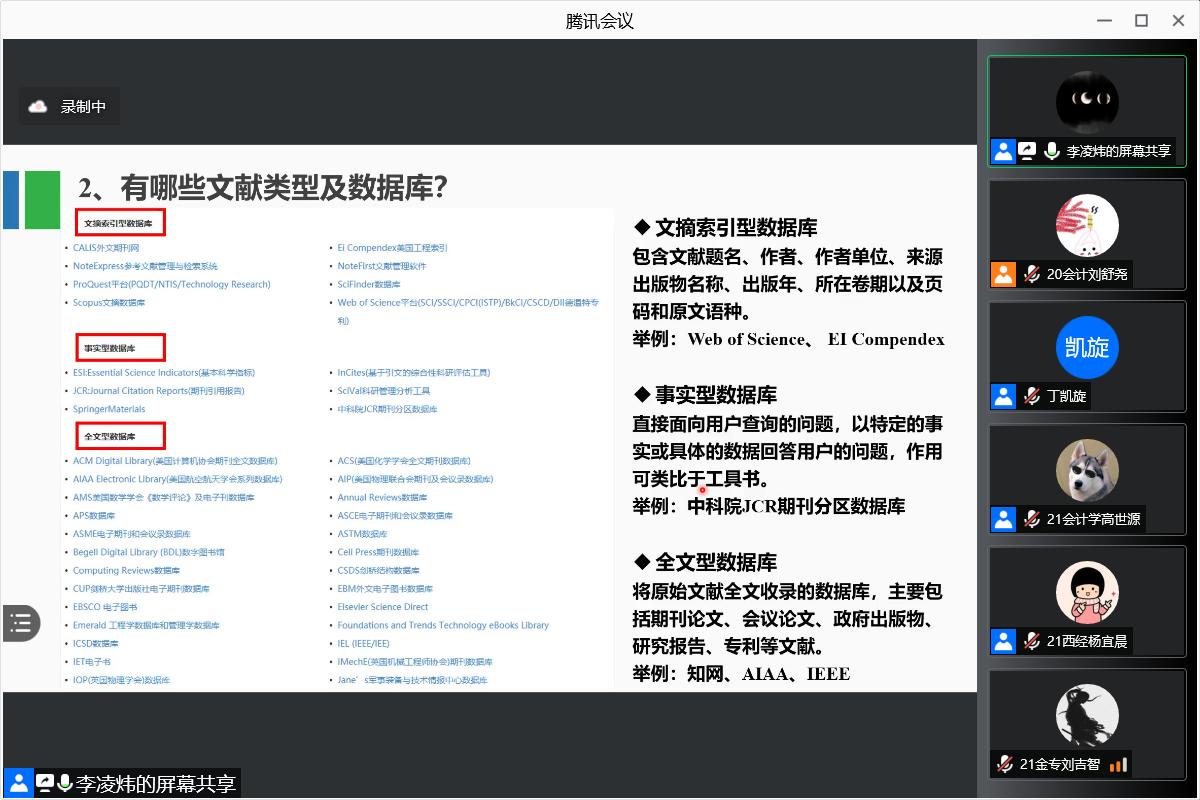
Task: Click the name label 丁凯旋
Action: (x=1067, y=395)
